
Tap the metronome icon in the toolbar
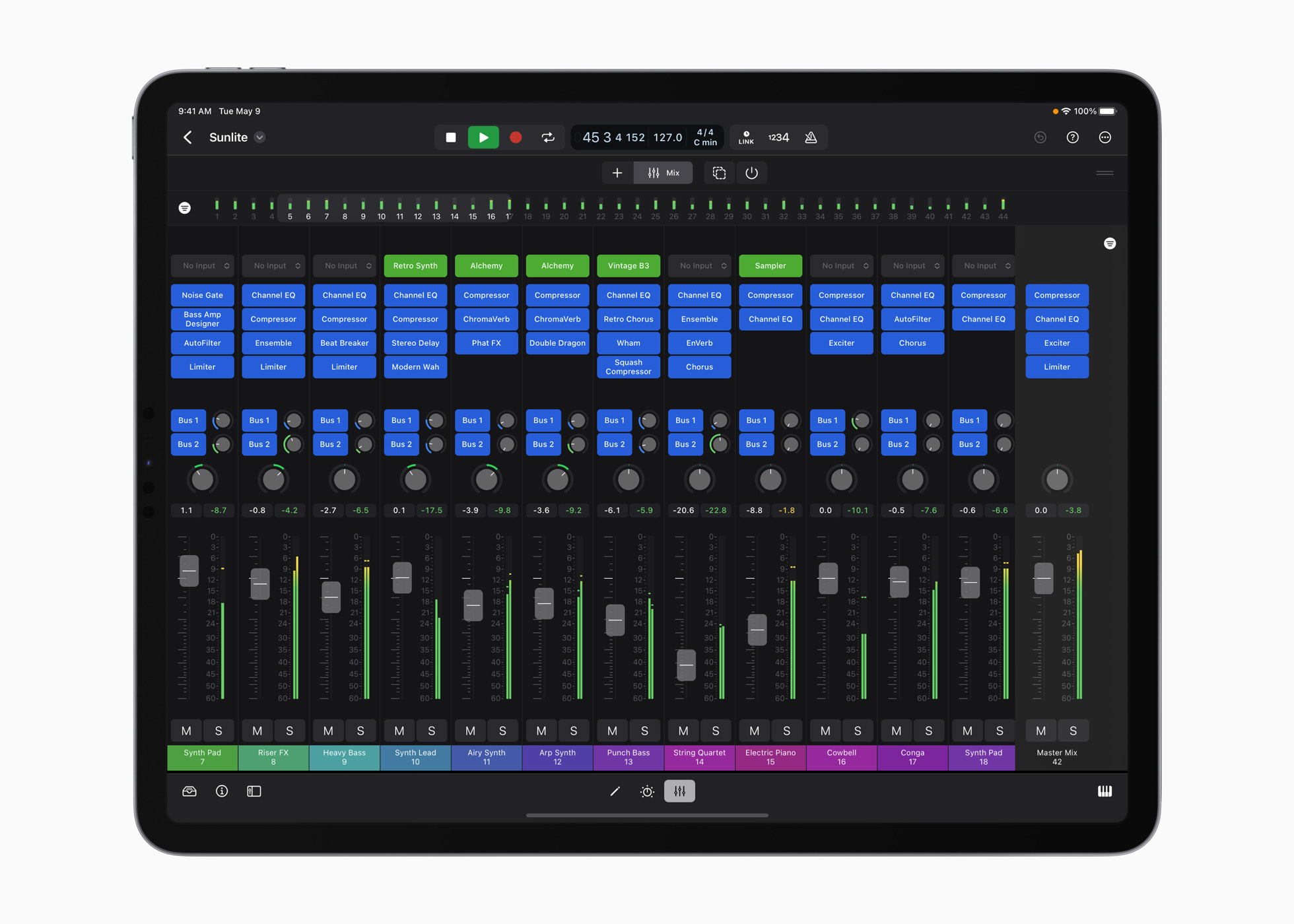(811, 137)
